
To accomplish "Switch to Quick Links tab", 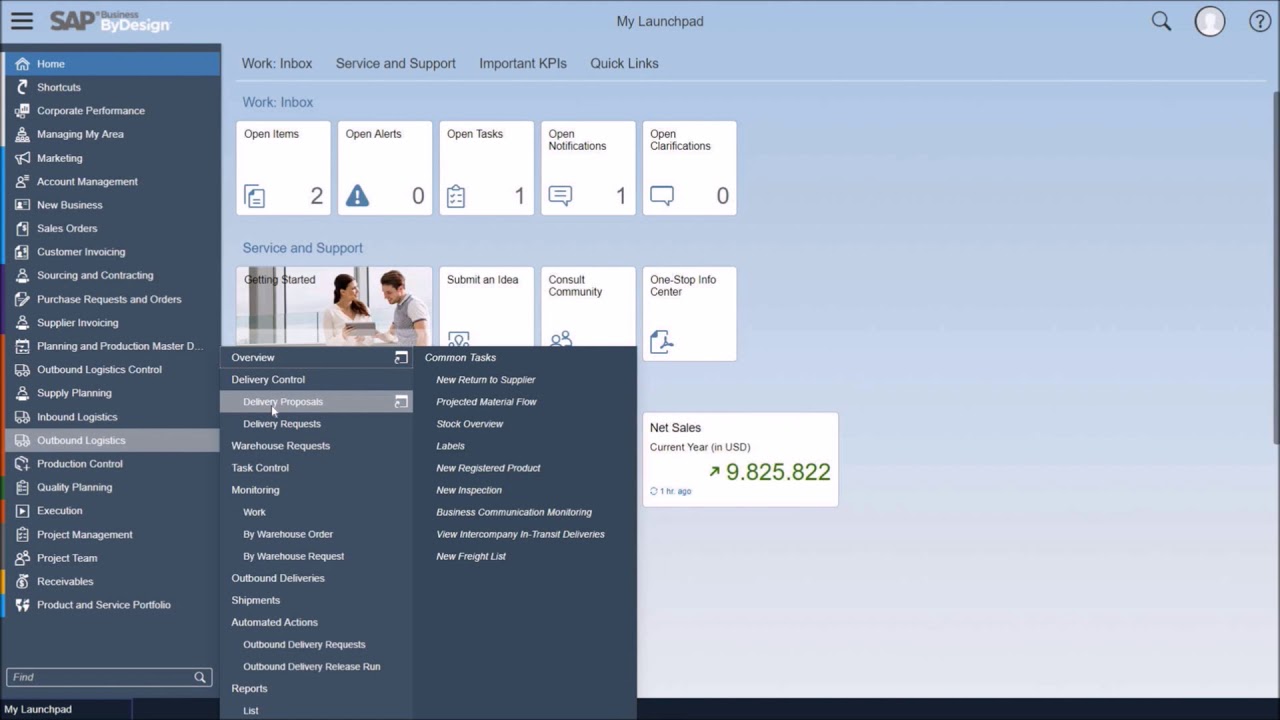I will (624, 63).
